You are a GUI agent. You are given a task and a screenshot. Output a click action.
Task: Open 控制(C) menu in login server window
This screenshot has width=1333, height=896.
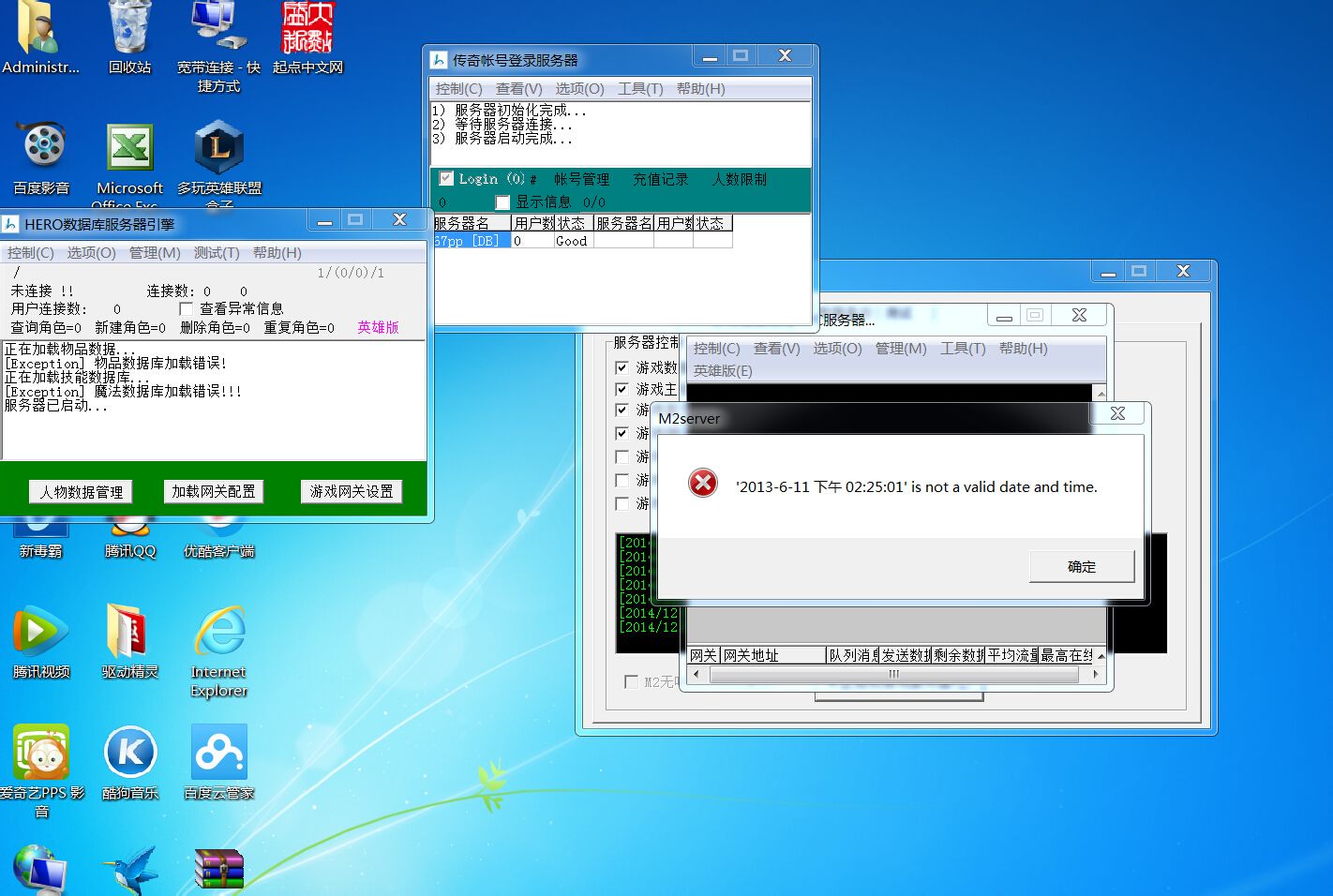(458, 89)
